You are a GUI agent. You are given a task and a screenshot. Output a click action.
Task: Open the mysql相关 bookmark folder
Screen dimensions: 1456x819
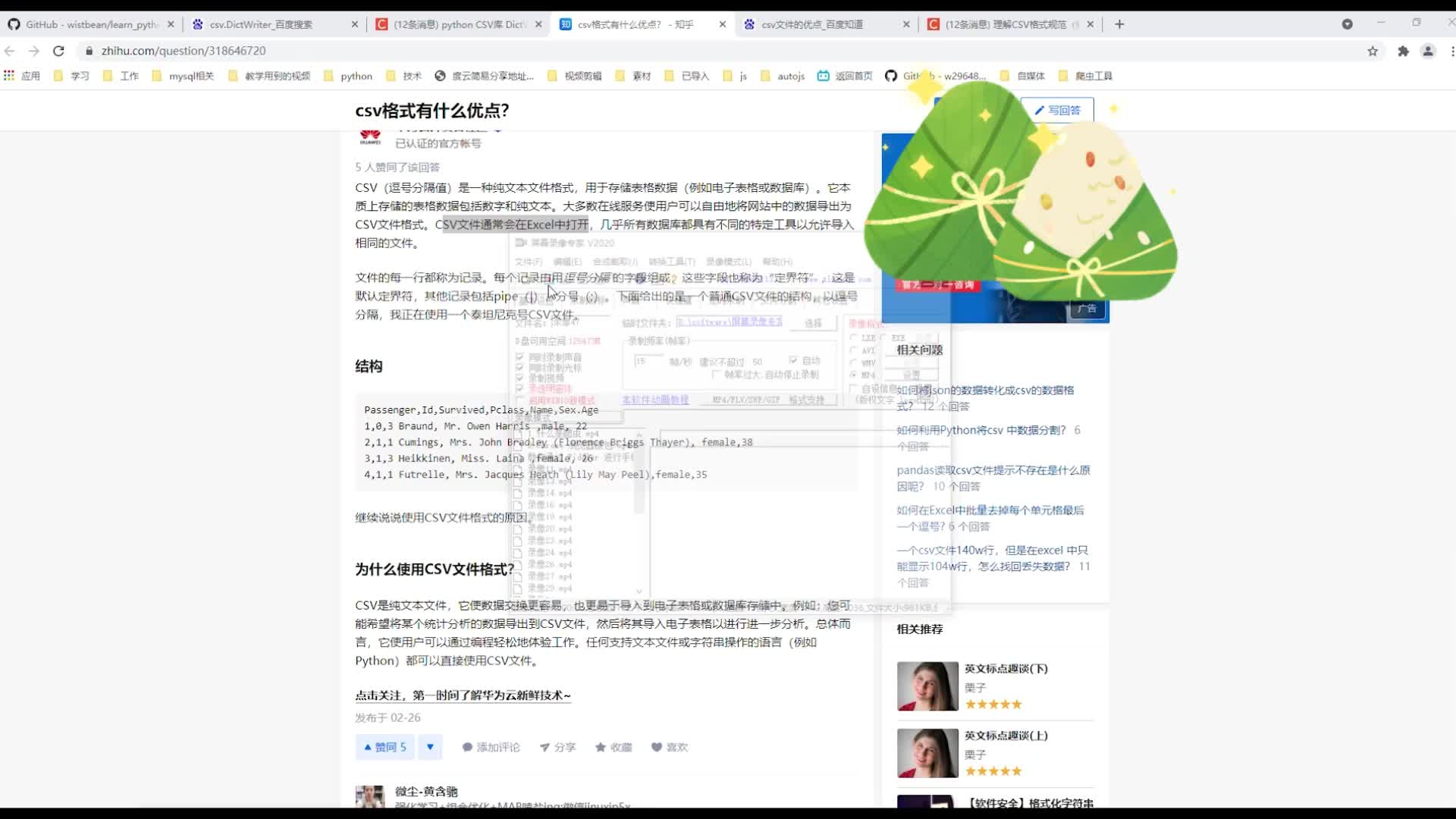pos(183,76)
